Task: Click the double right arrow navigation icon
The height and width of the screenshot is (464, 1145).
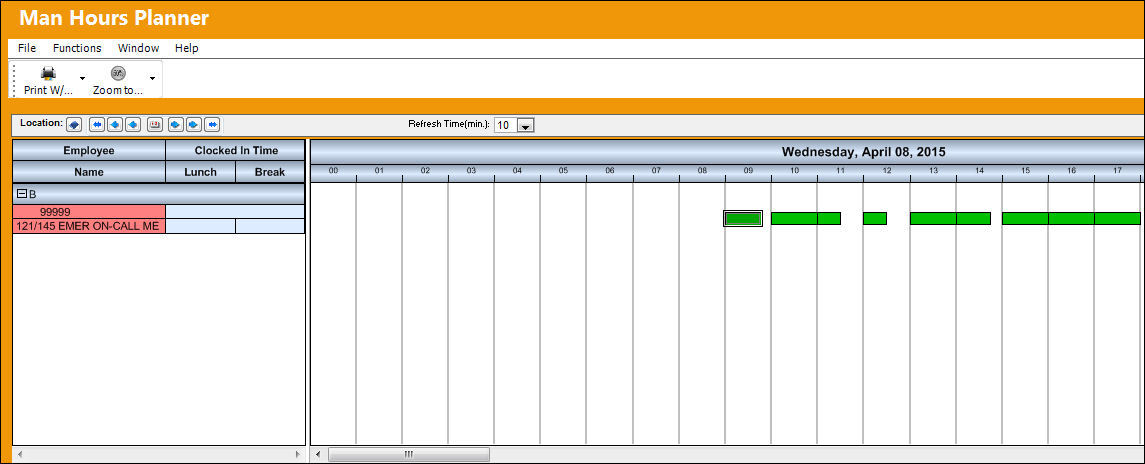Action: [211, 125]
